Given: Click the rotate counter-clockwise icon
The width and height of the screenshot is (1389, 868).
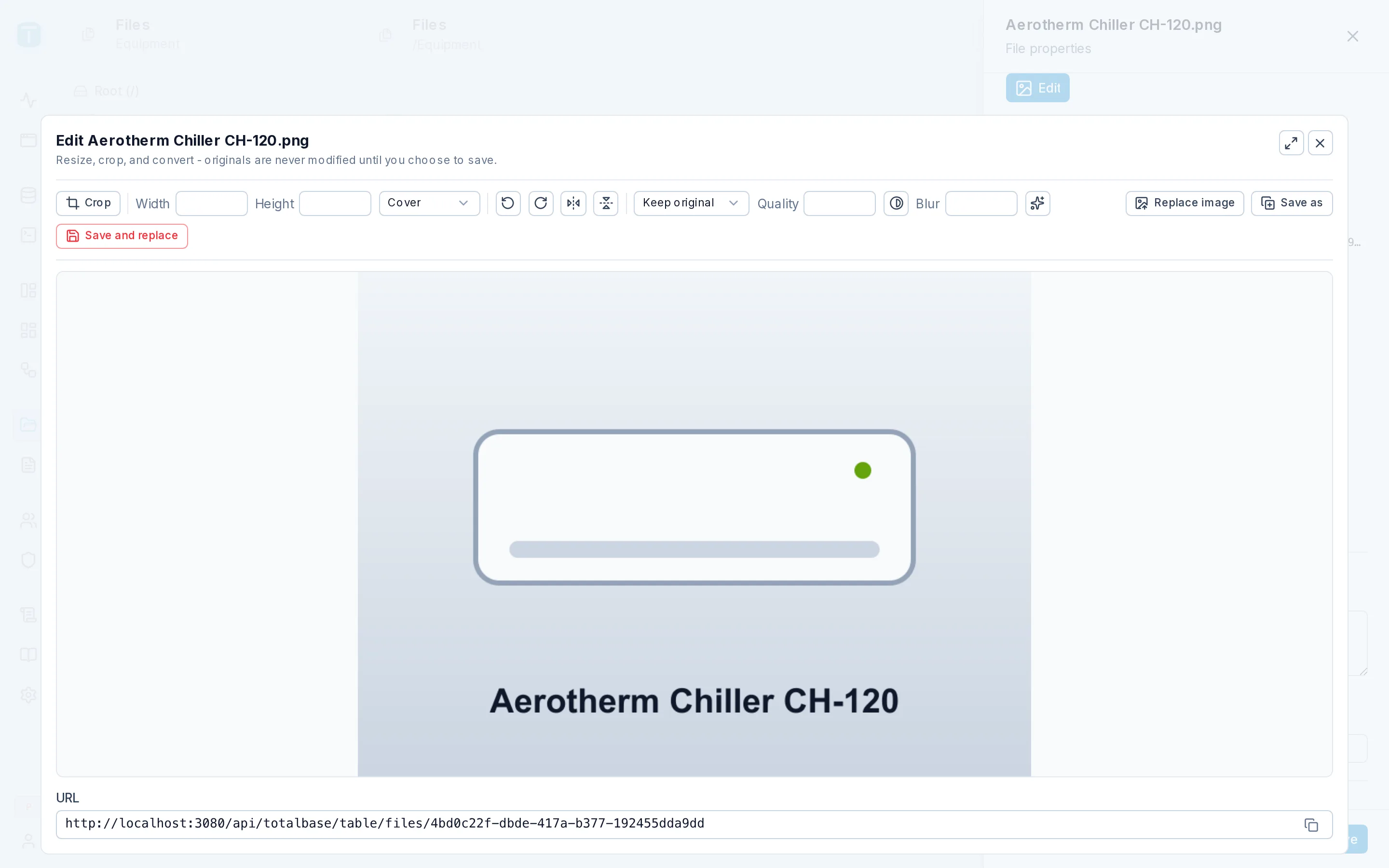Looking at the screenshot, I should (508, 203).
